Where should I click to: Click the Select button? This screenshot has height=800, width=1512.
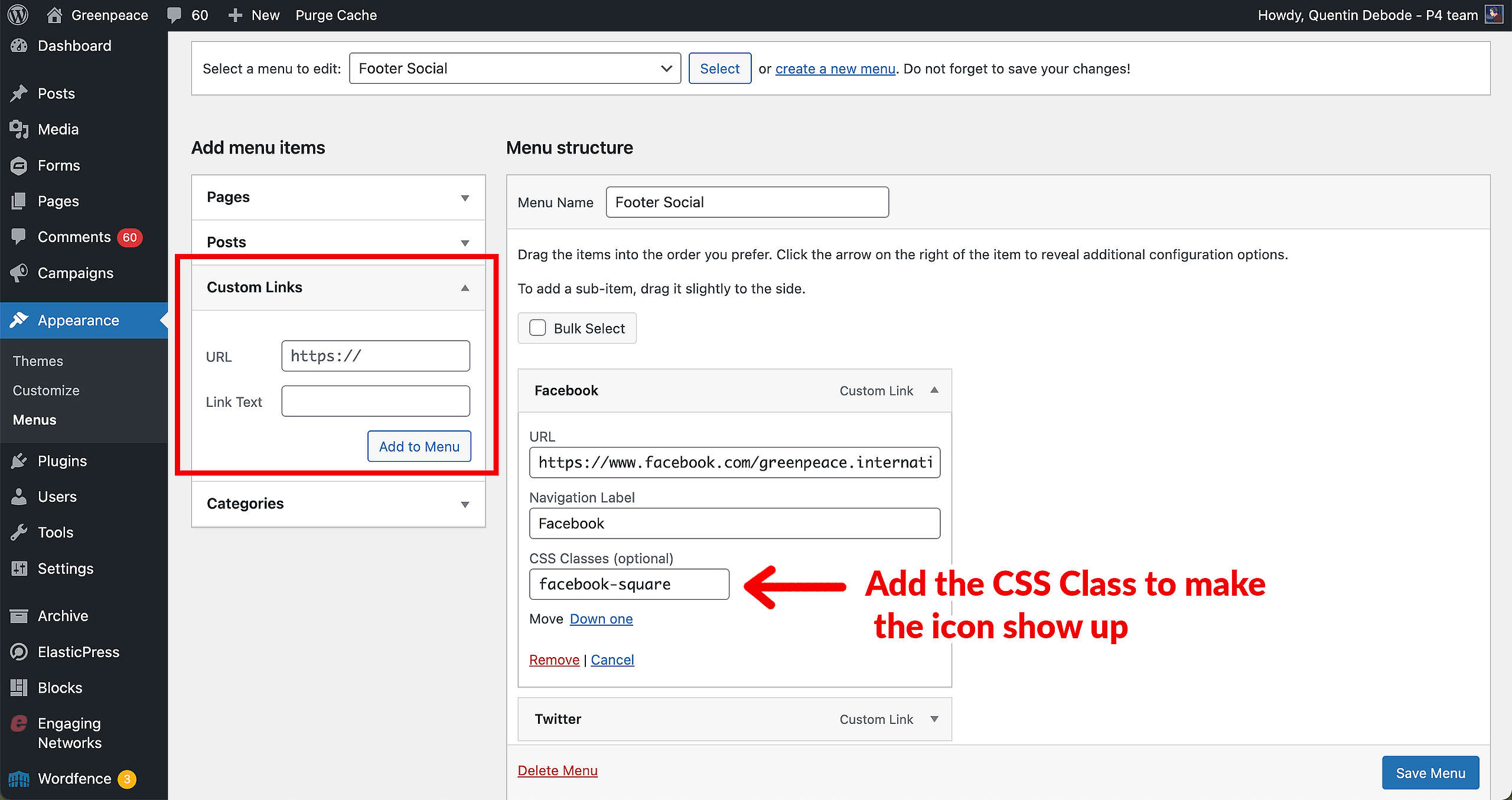click(720, 68)
